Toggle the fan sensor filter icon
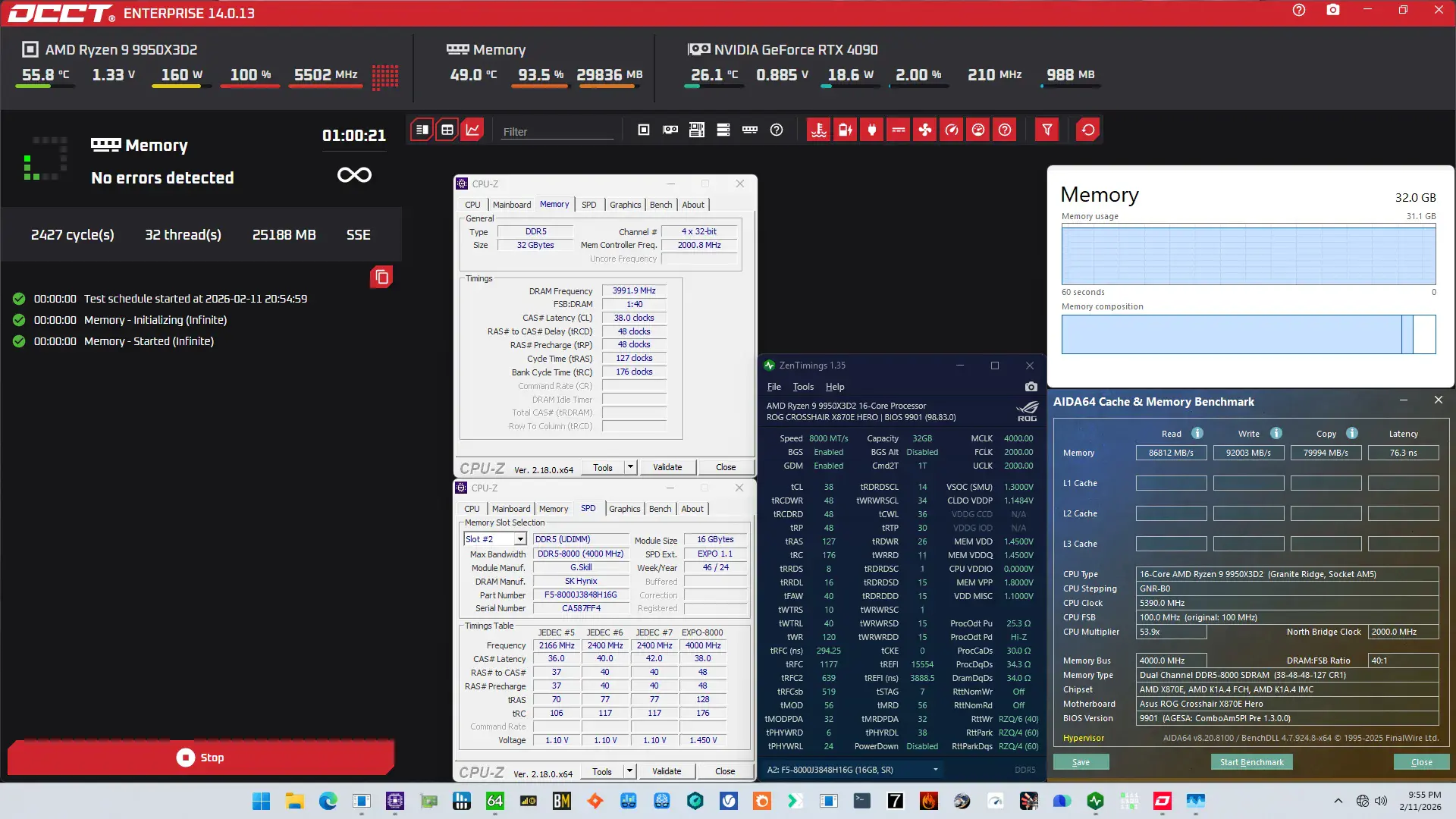1456x819 pixels. click(924, 130)
